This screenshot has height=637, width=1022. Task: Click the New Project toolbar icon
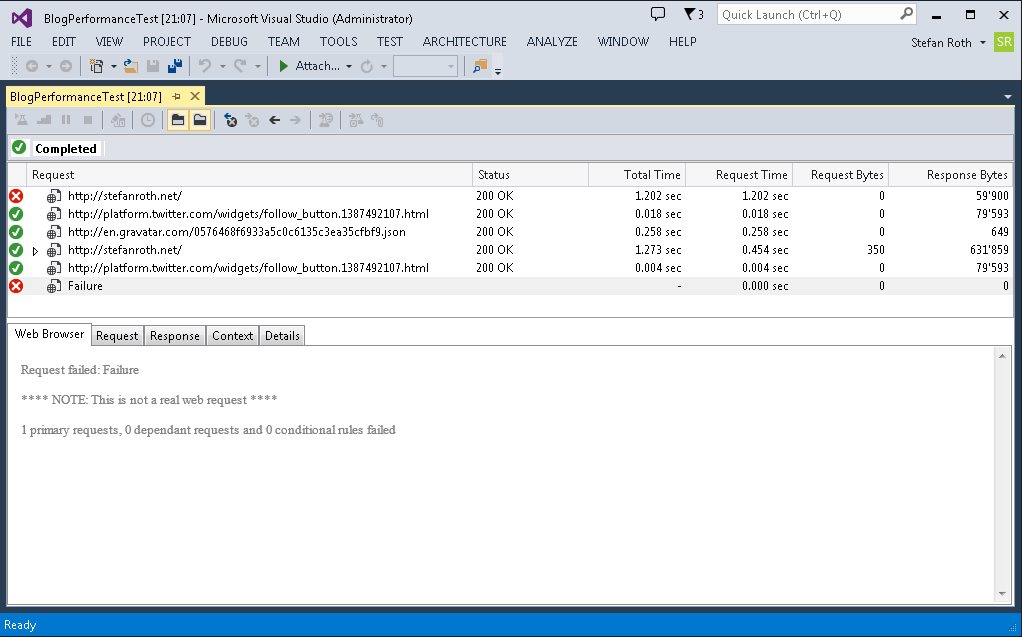96,66
